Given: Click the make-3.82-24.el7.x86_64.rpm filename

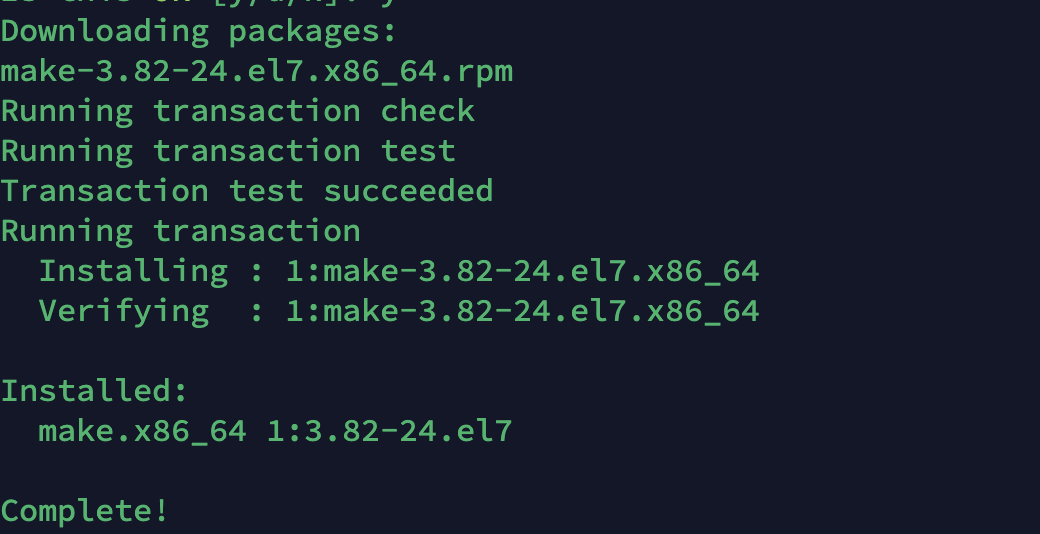Looking at the screenshot, I should coord(256,71).
